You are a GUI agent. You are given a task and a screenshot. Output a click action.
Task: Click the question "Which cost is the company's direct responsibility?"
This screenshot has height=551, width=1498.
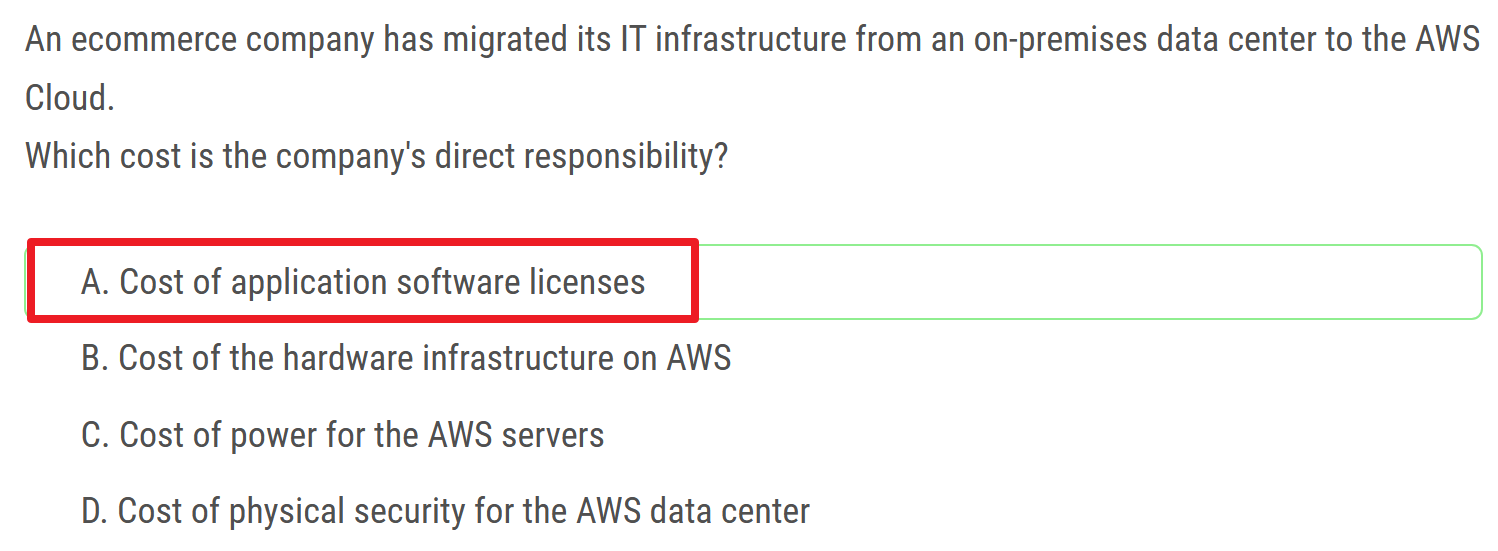click(x=376, y=156)
